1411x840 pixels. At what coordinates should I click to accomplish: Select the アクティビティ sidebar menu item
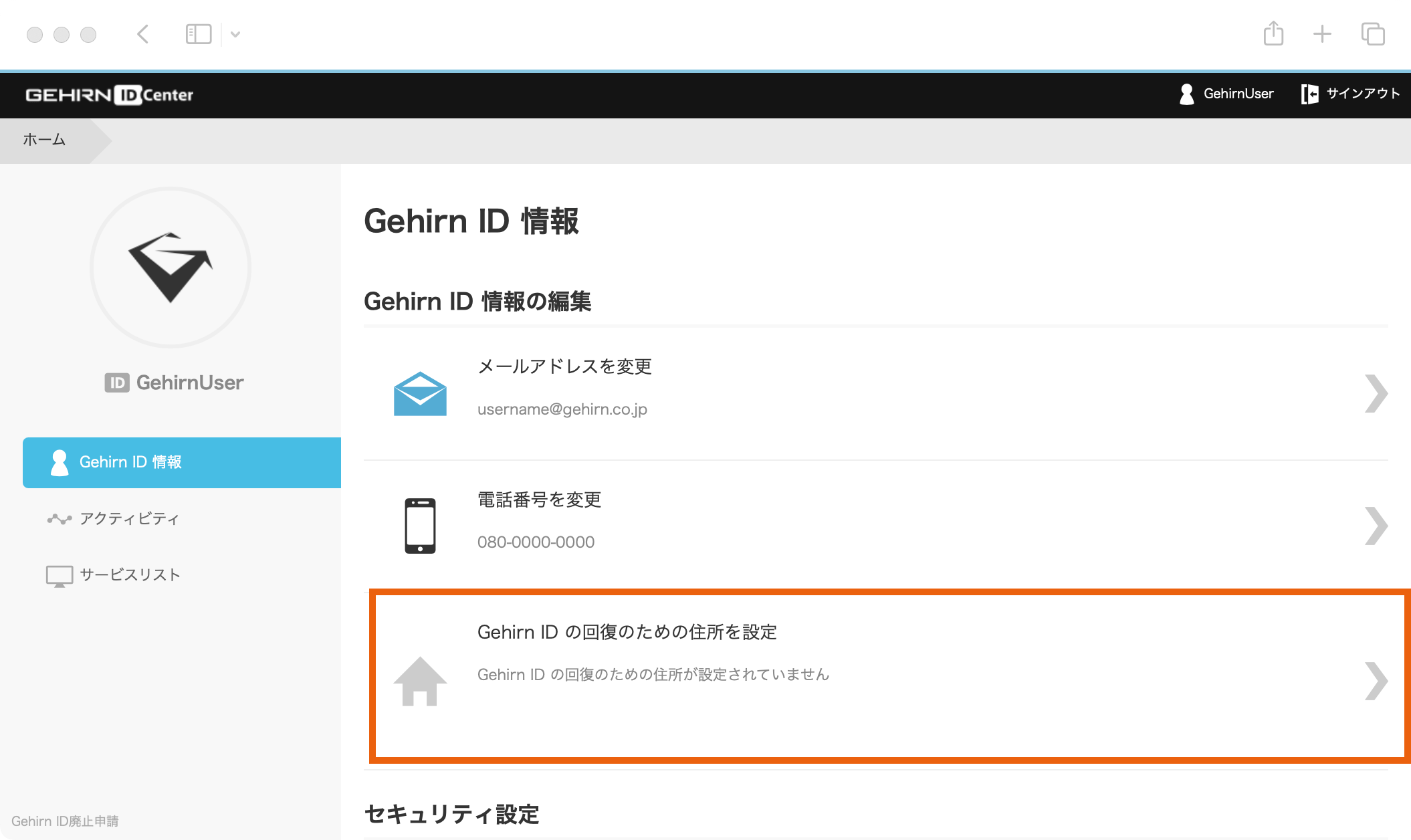coord(129,519)
